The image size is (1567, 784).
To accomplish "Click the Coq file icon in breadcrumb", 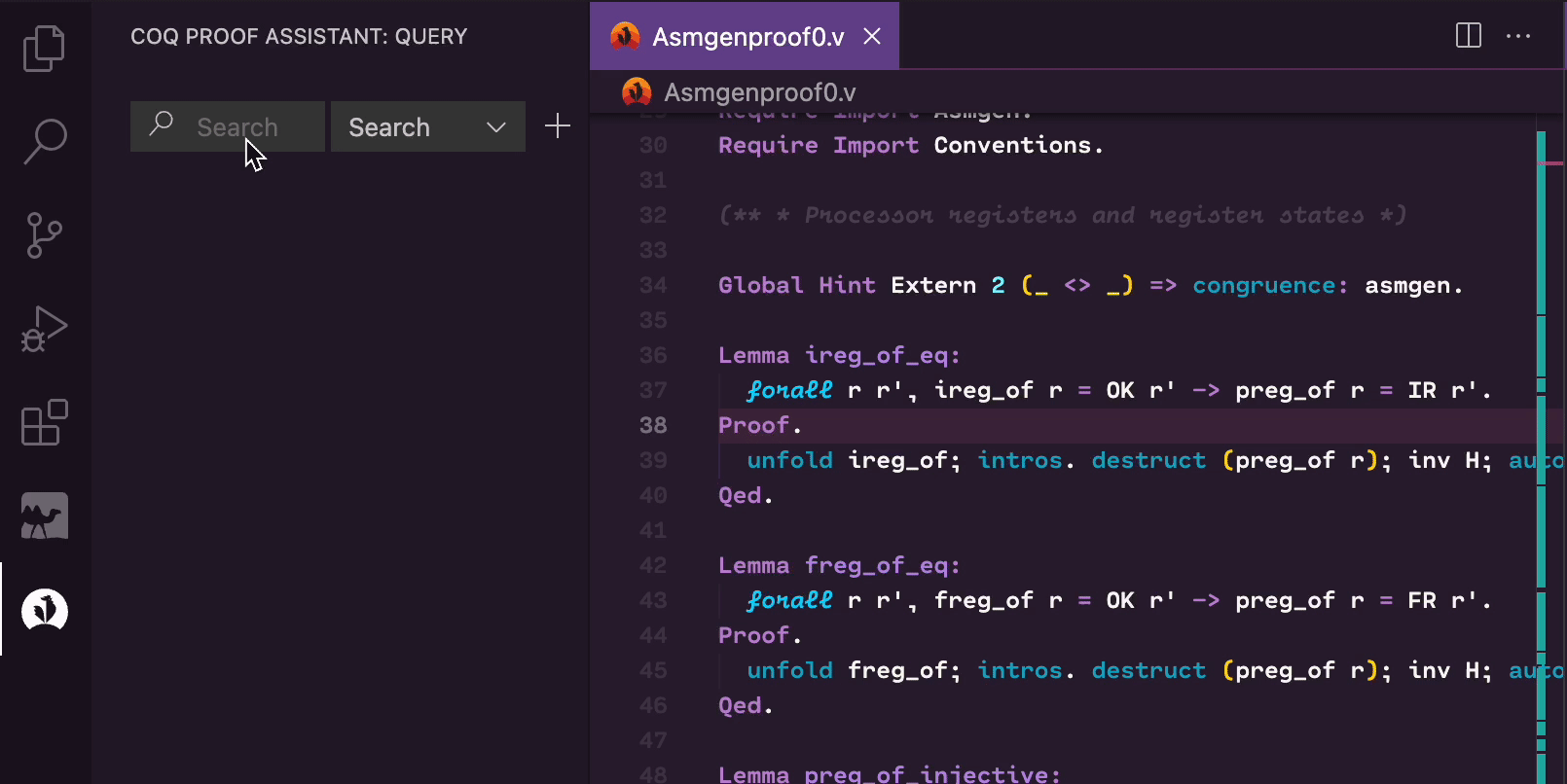I will pyautogui.click(x=637, y=92).
